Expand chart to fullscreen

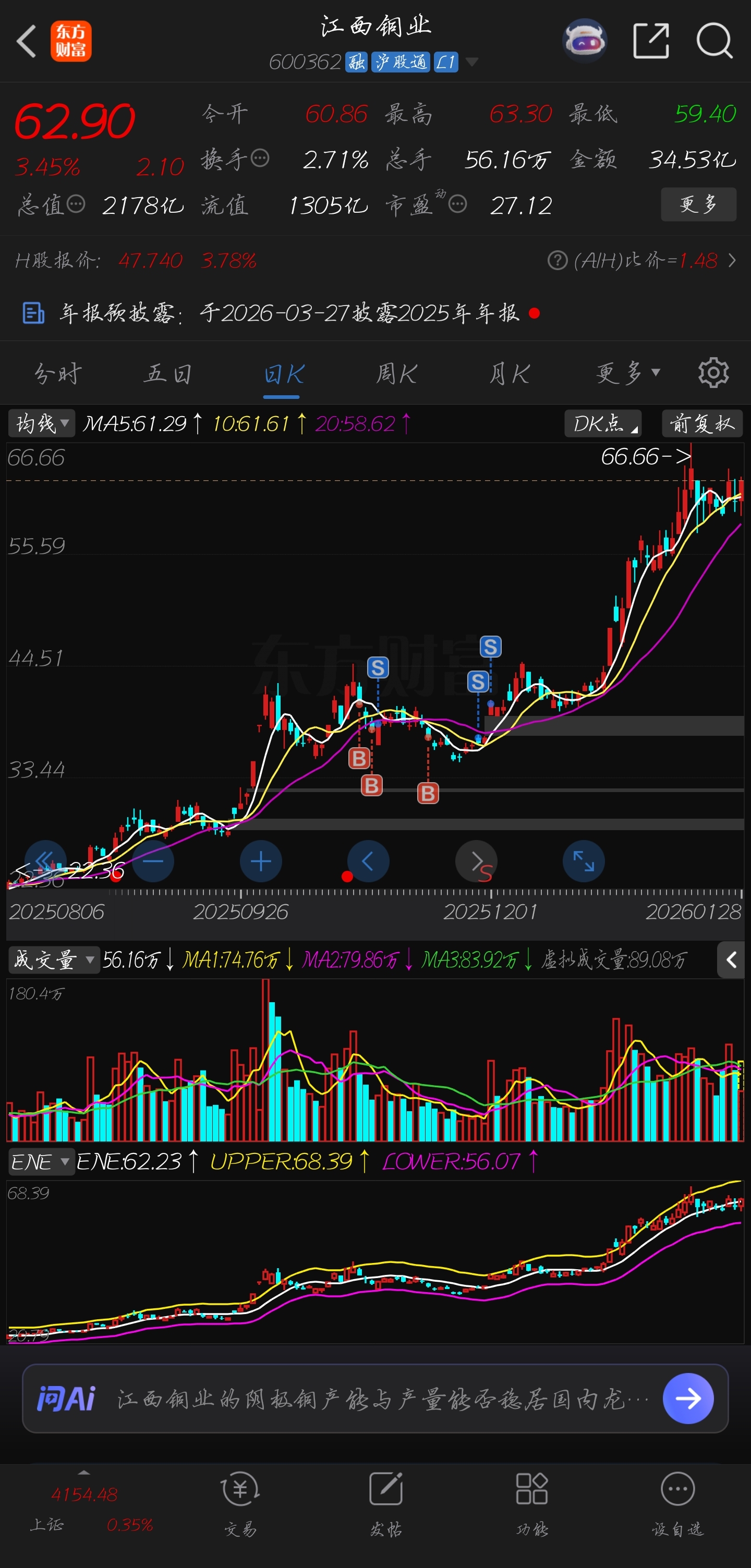tap(584, 861)
